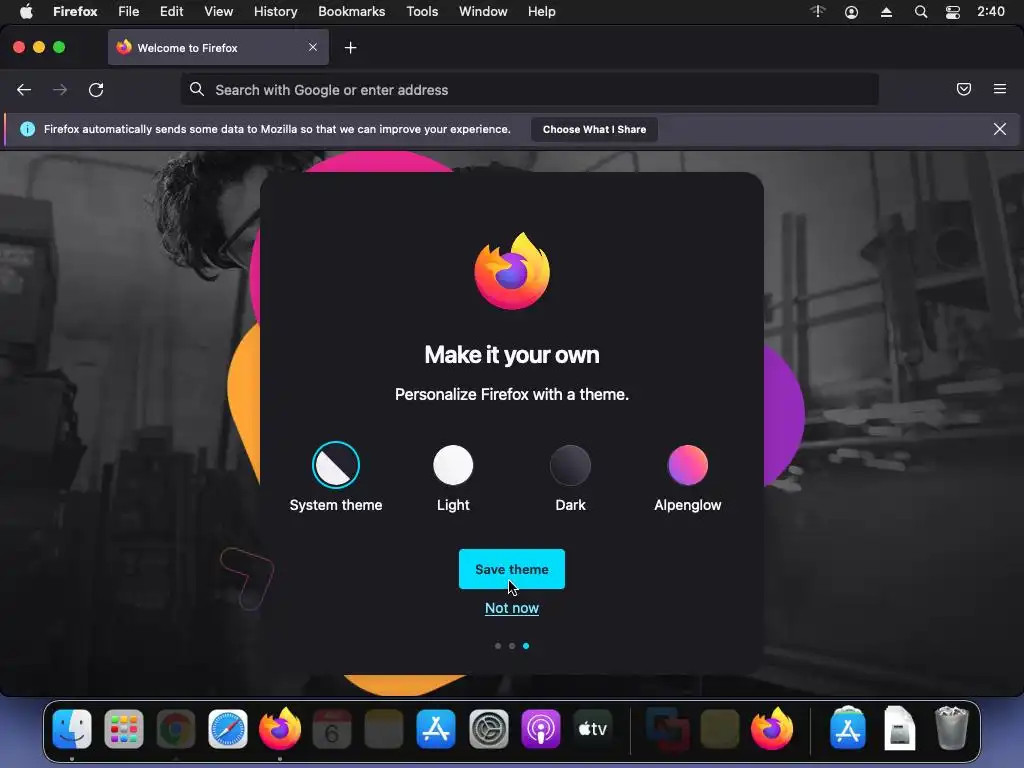Open the Edit menu

pyautogui.click(x=172, y=12)
